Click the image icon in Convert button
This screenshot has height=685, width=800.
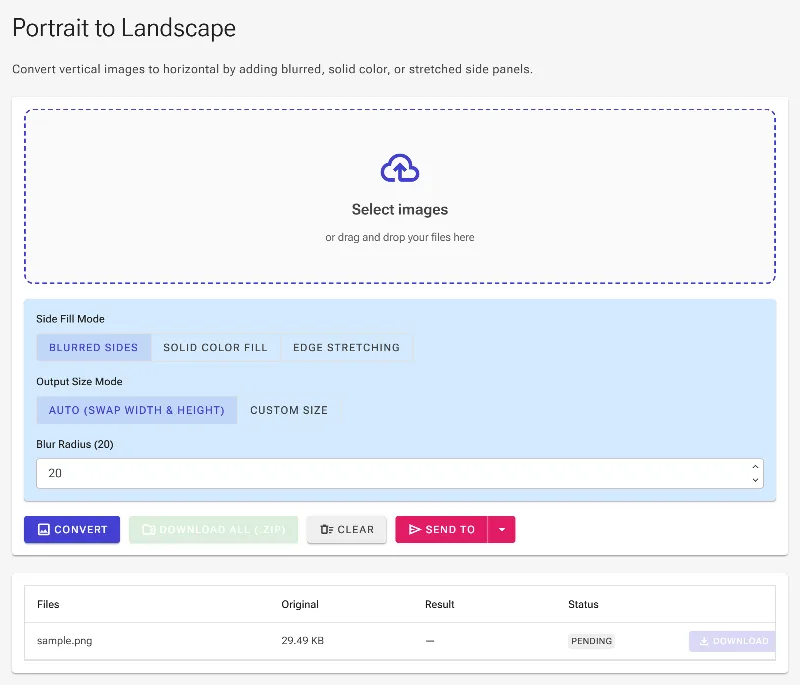[x=44, y=529]
